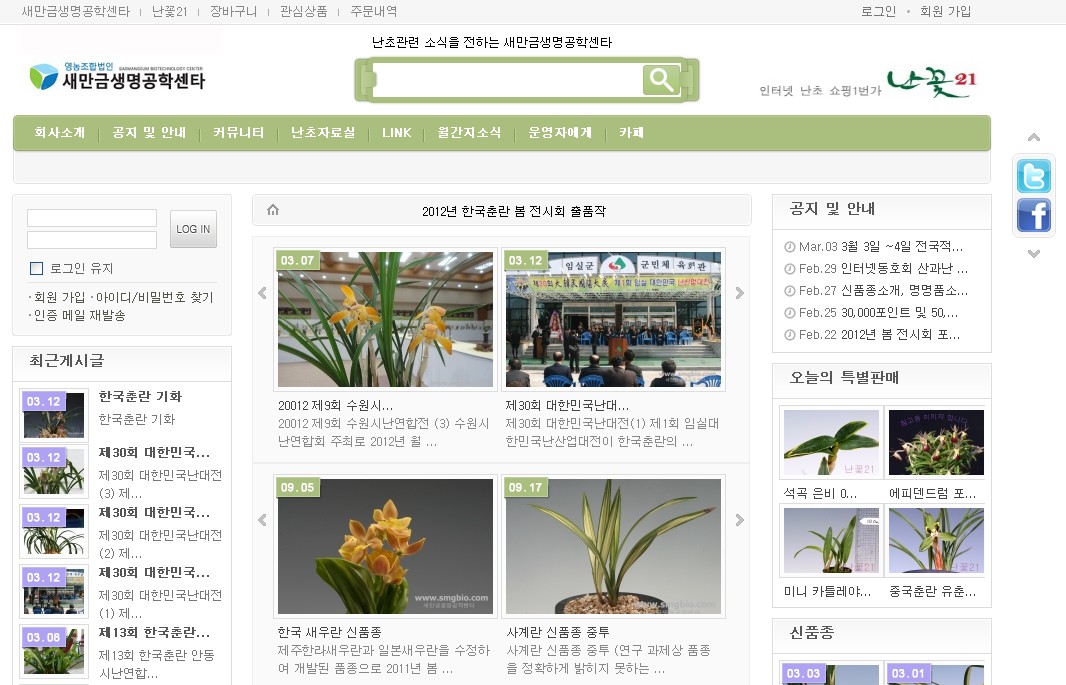
Task: Open the 03.07 yellow orchid photo
Action: tap(385, 319)
